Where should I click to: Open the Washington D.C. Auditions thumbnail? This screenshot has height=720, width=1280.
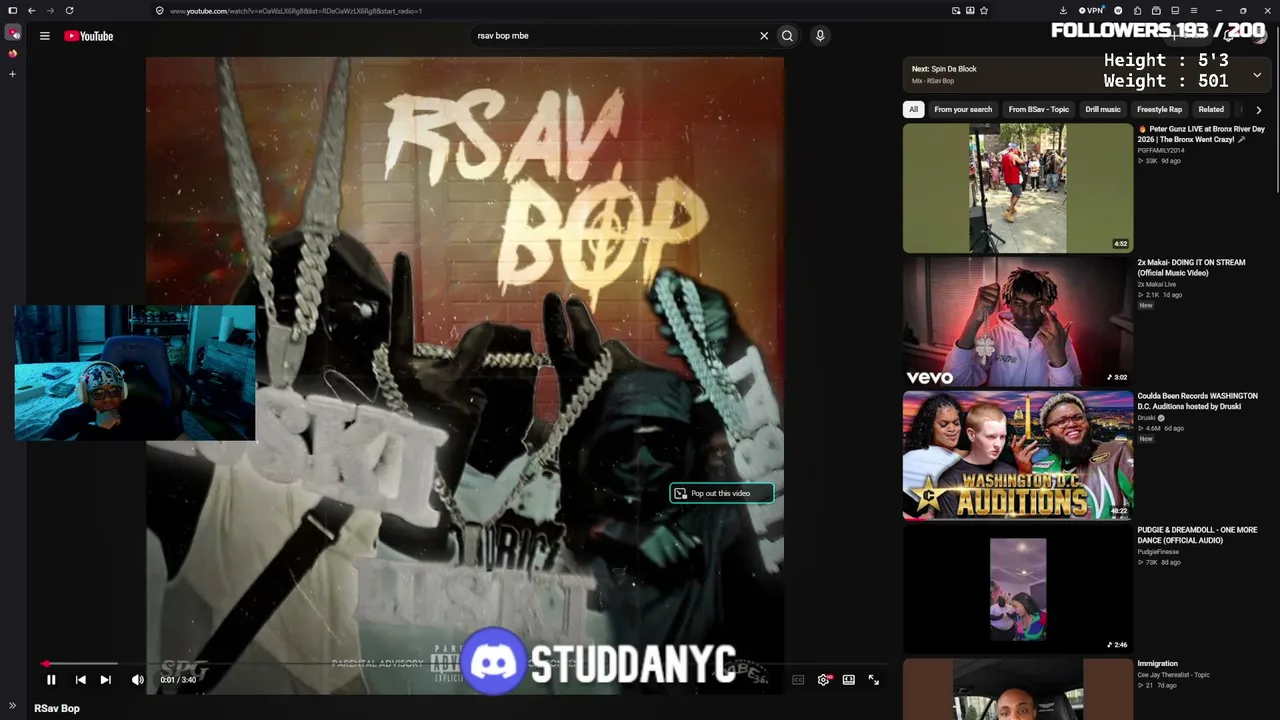click(1018, 456)
